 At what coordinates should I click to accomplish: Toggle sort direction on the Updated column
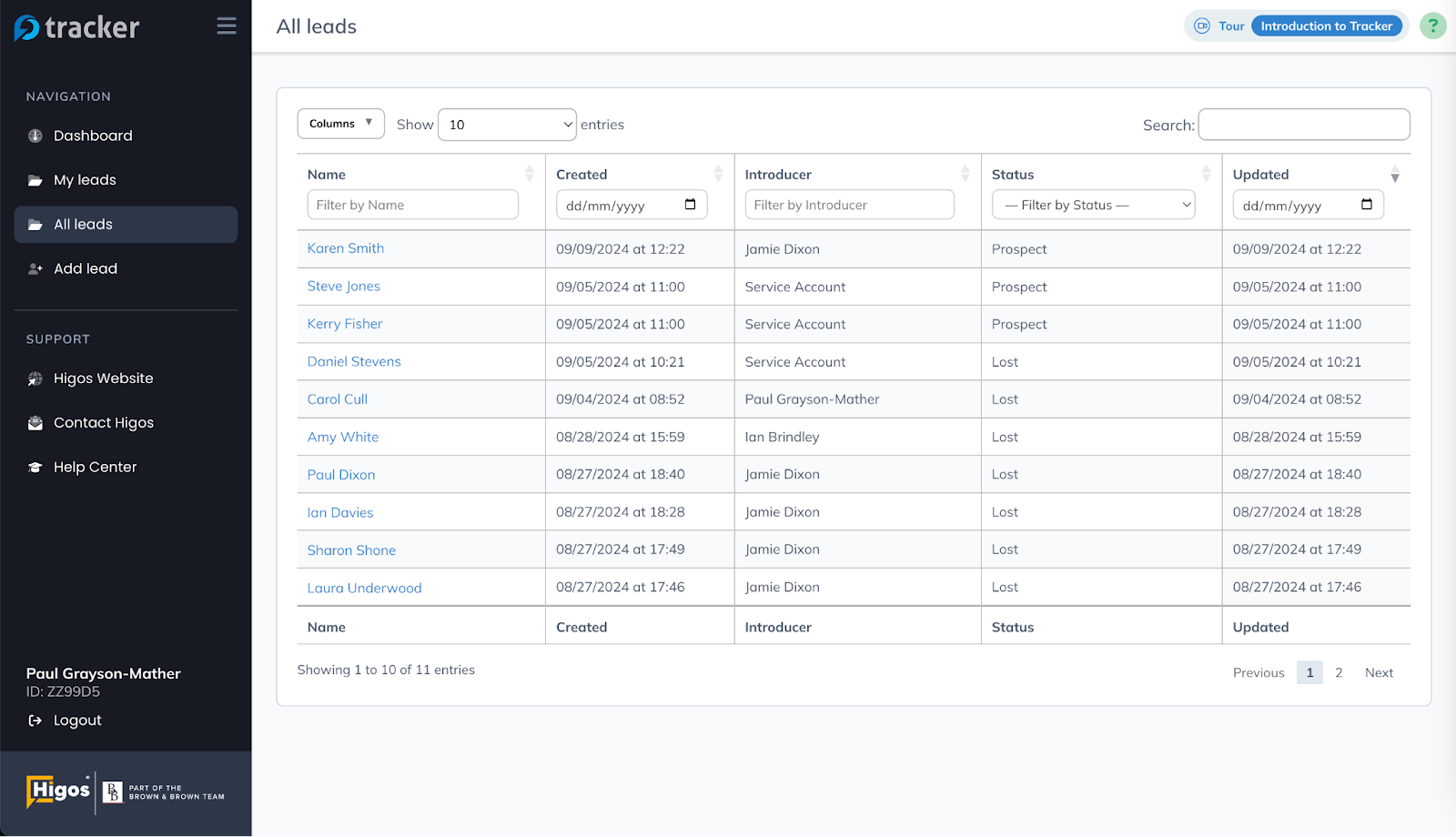click(1394, 174)
